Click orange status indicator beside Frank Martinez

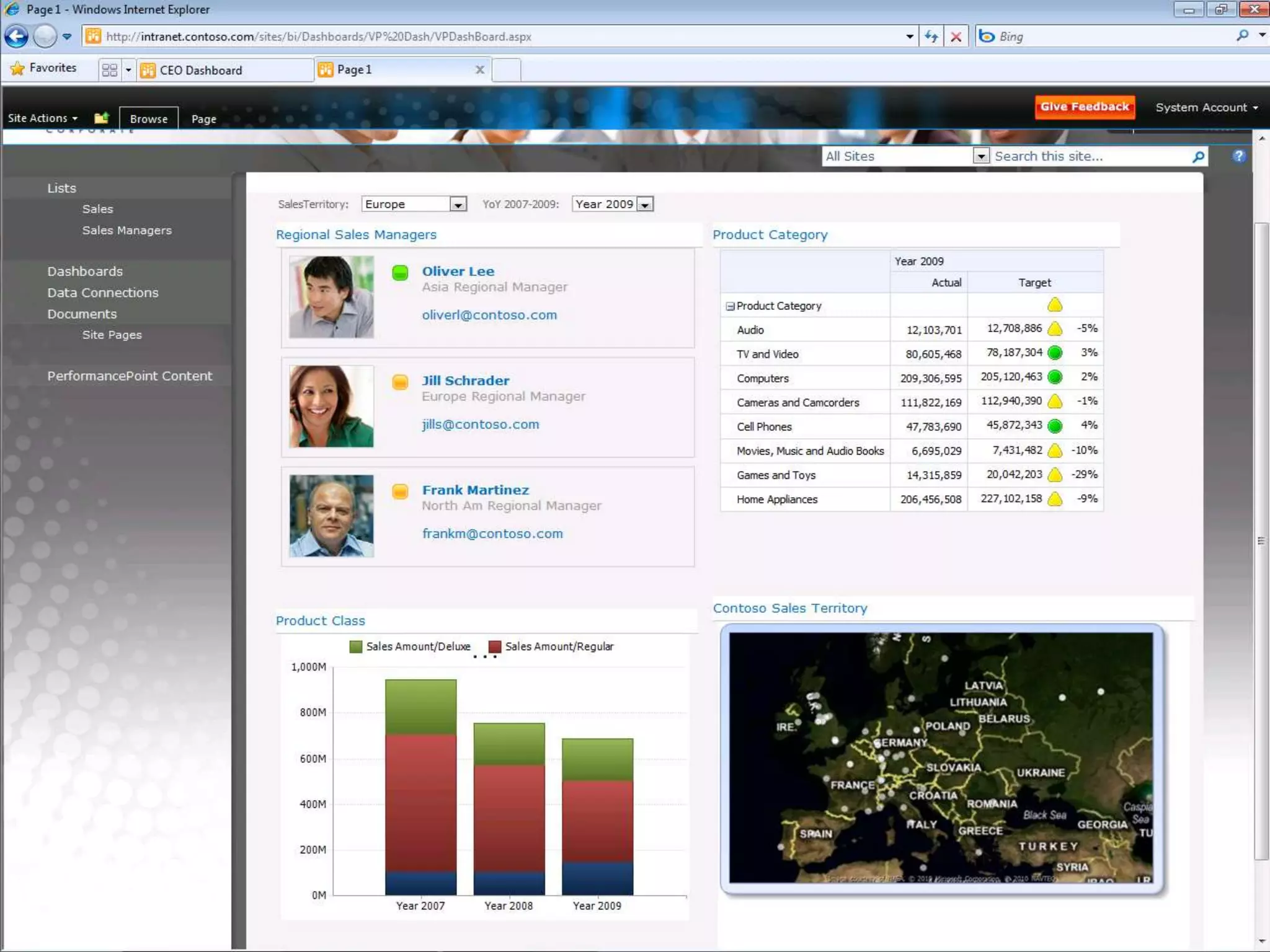[x=400, y=491]
